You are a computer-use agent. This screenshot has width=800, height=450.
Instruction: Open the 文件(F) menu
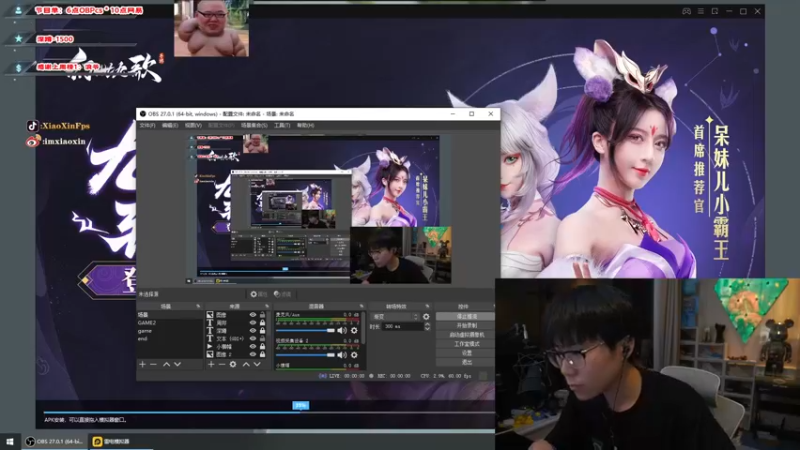147,126
